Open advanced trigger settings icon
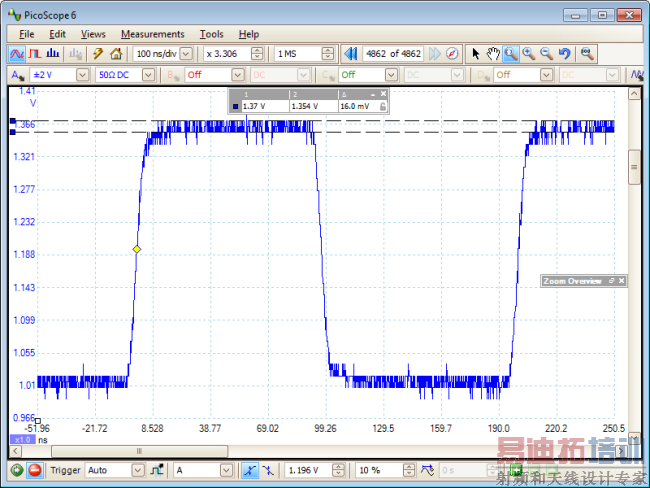650x488 pixels. pyautogui.click(x=157, y=470)
